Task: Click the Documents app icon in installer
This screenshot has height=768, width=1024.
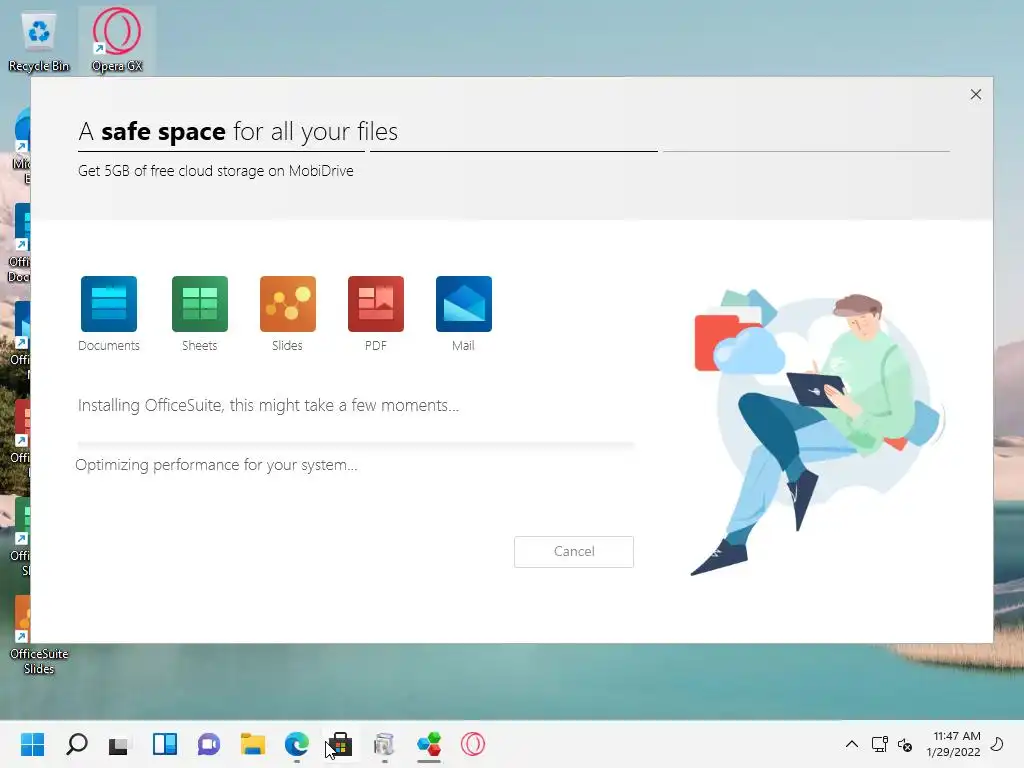Action: click(108, 304)
